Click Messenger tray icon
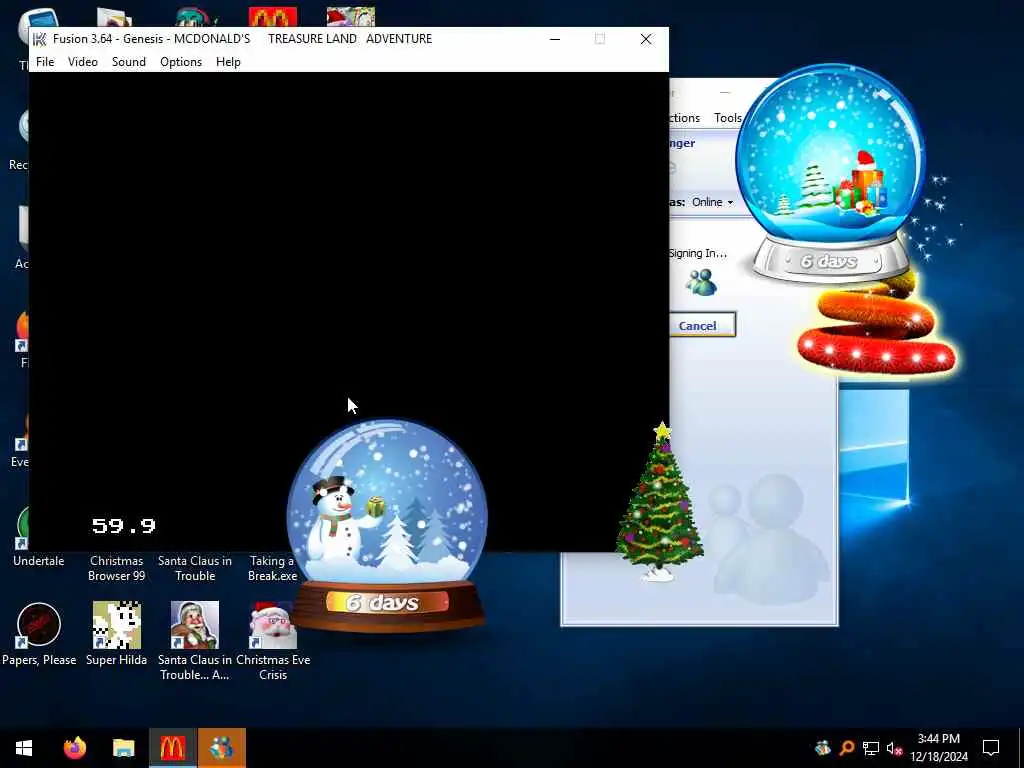 pyautogui.click(x=823, y=748)
